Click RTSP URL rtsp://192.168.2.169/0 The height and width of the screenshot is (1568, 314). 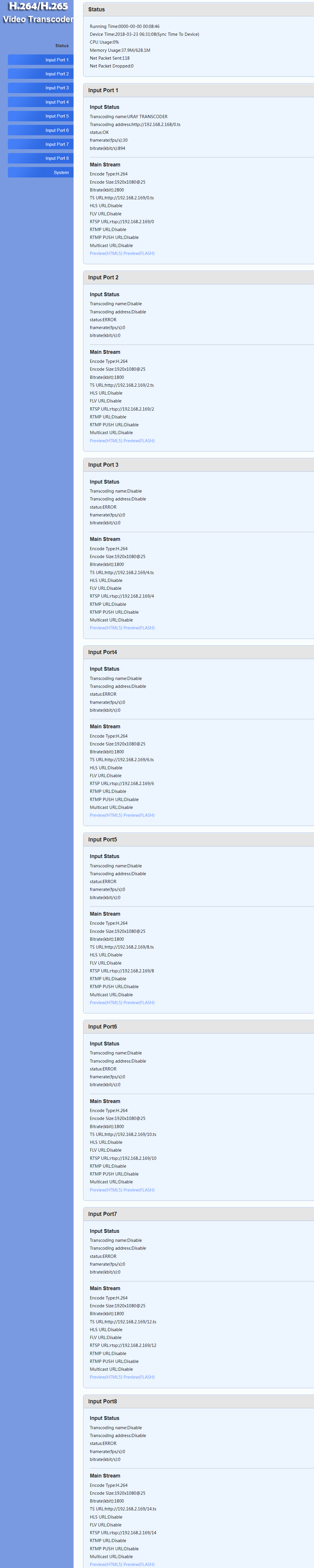122,221
